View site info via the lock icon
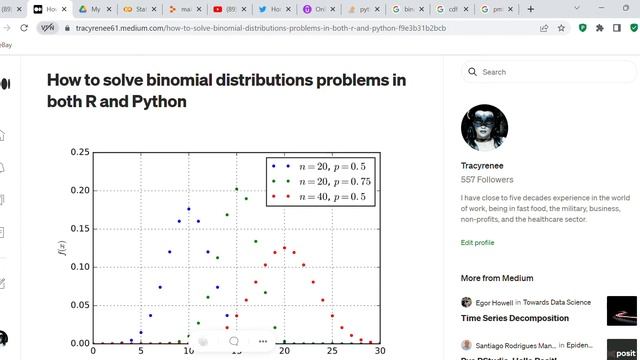The height and width of the screenshot is (360, 640). tap(67, 28)
